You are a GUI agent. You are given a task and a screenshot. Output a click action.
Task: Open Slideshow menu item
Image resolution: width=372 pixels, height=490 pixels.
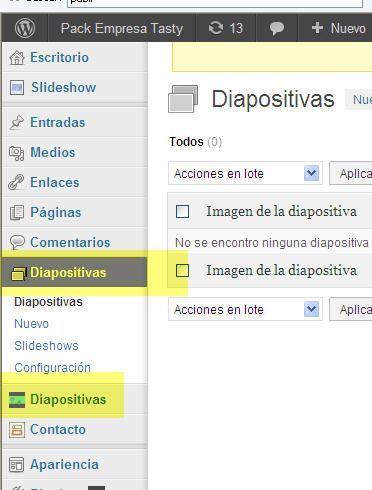tap(64, 87)
